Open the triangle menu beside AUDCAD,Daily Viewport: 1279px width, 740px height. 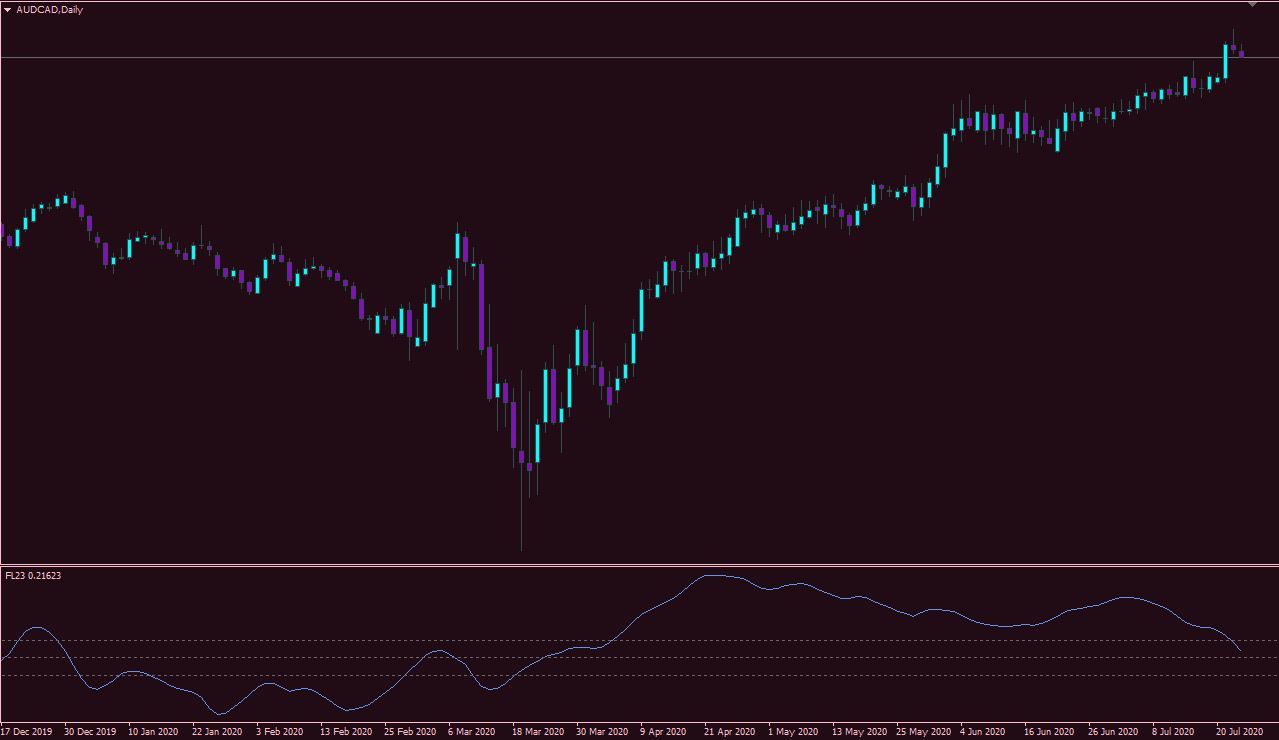(8, 9)
